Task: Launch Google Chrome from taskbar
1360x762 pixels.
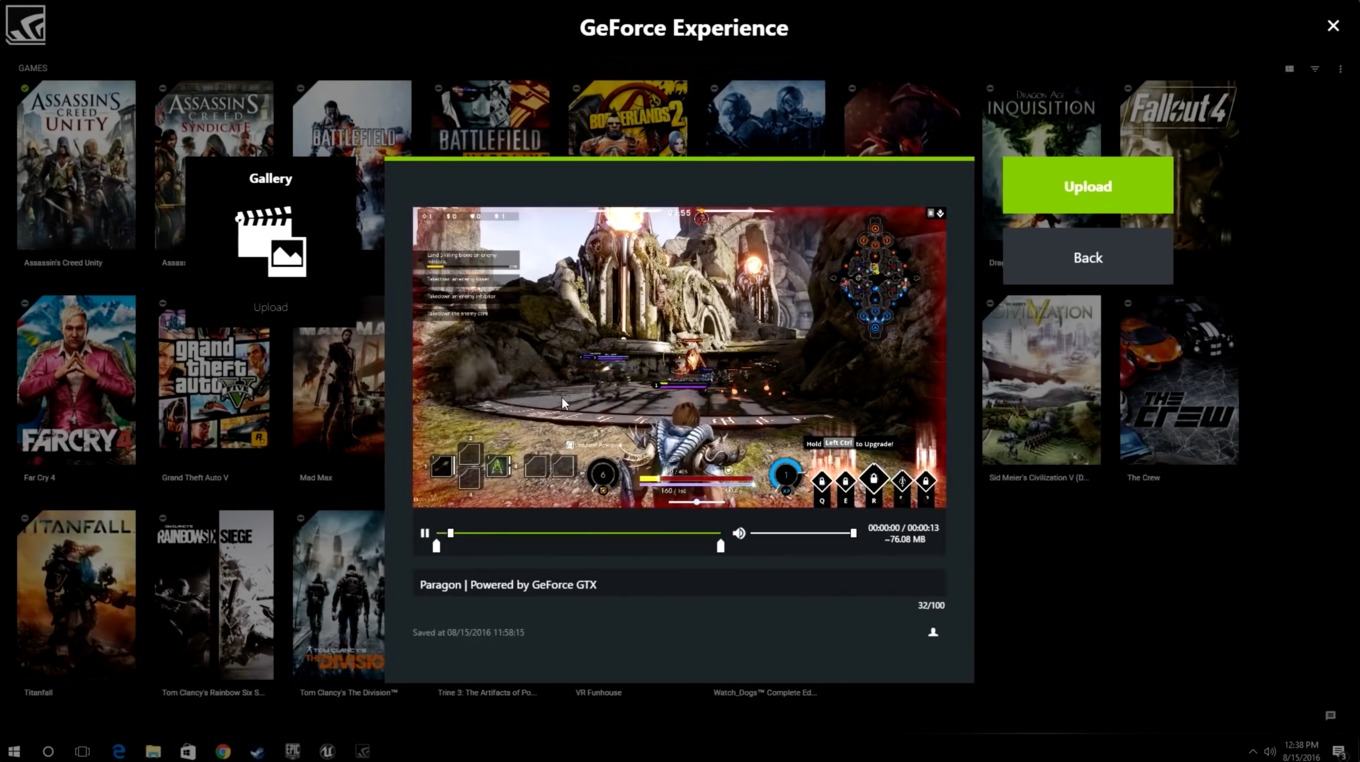Action: click(x=223, y=751)
